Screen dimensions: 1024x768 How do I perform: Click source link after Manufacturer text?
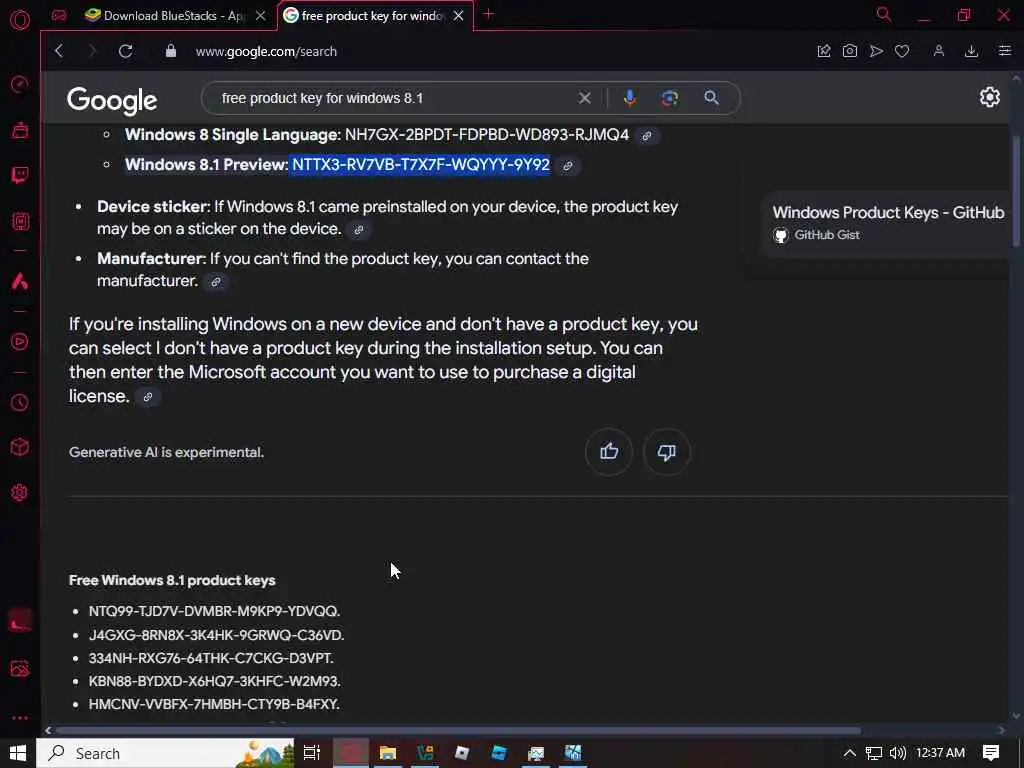click(x=216, y=282)
